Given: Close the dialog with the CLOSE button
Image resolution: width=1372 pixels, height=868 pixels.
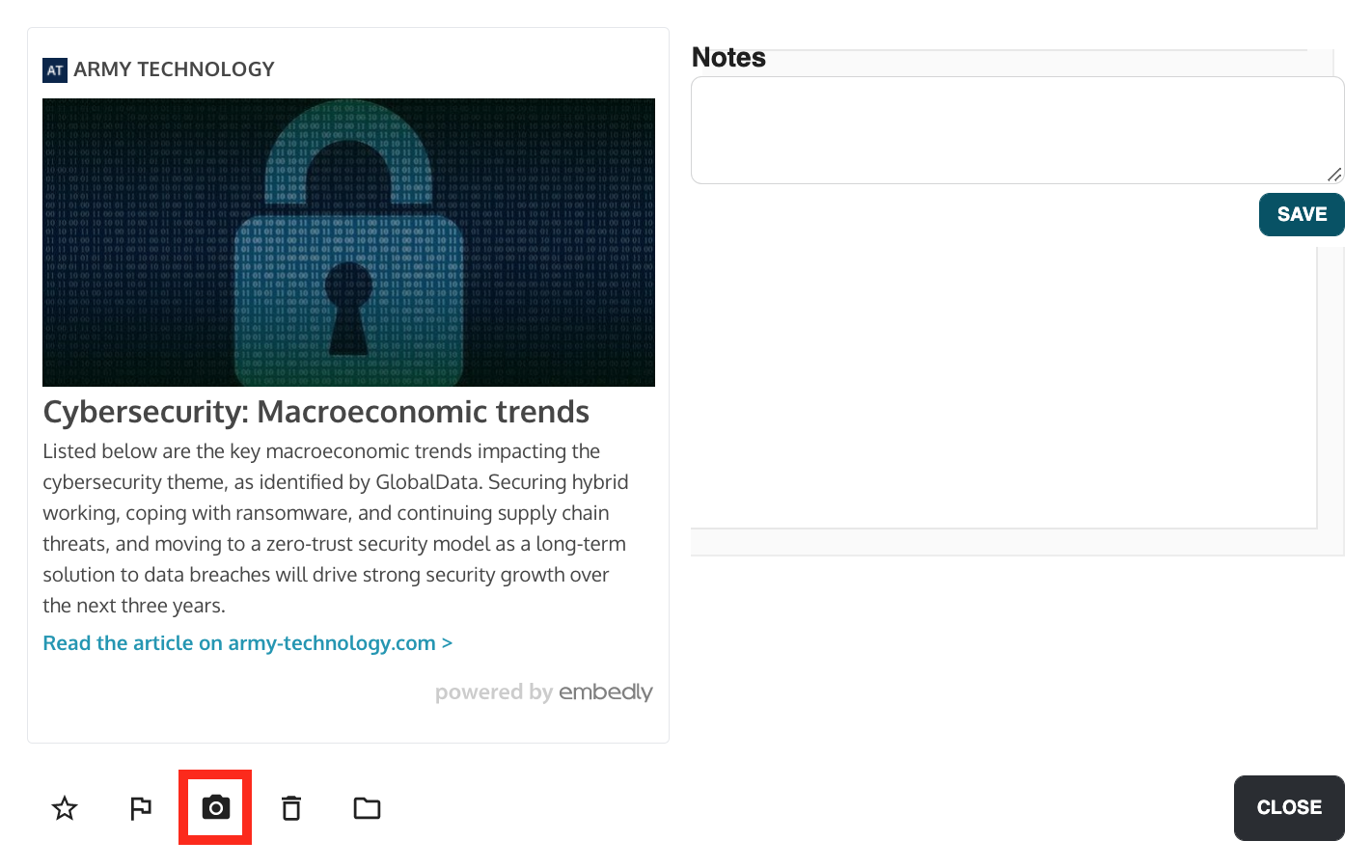Looking at the screenshot, I should 1289,808.
